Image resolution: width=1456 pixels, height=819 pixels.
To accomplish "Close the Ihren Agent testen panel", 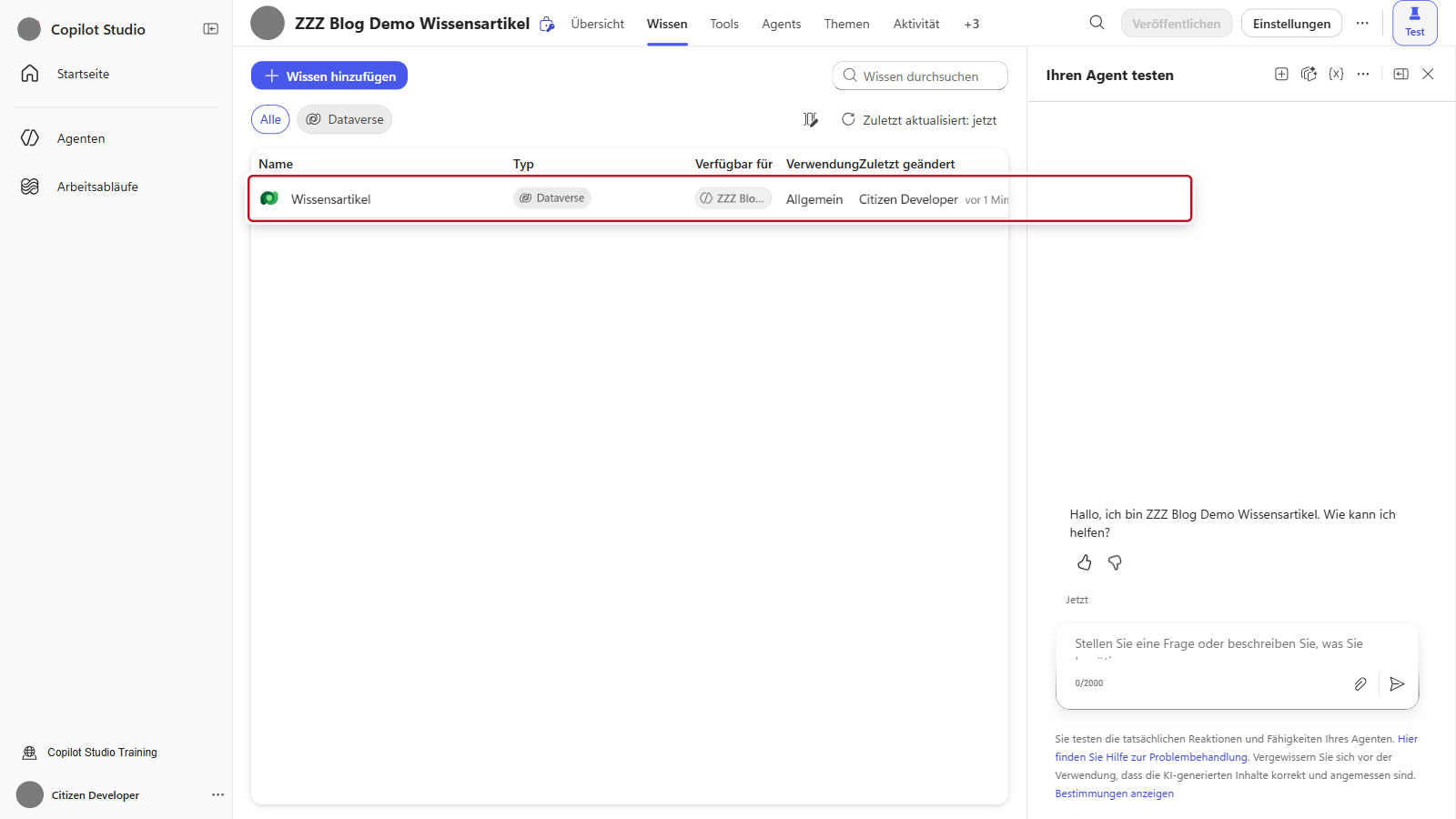I will tap(1429, 75).
